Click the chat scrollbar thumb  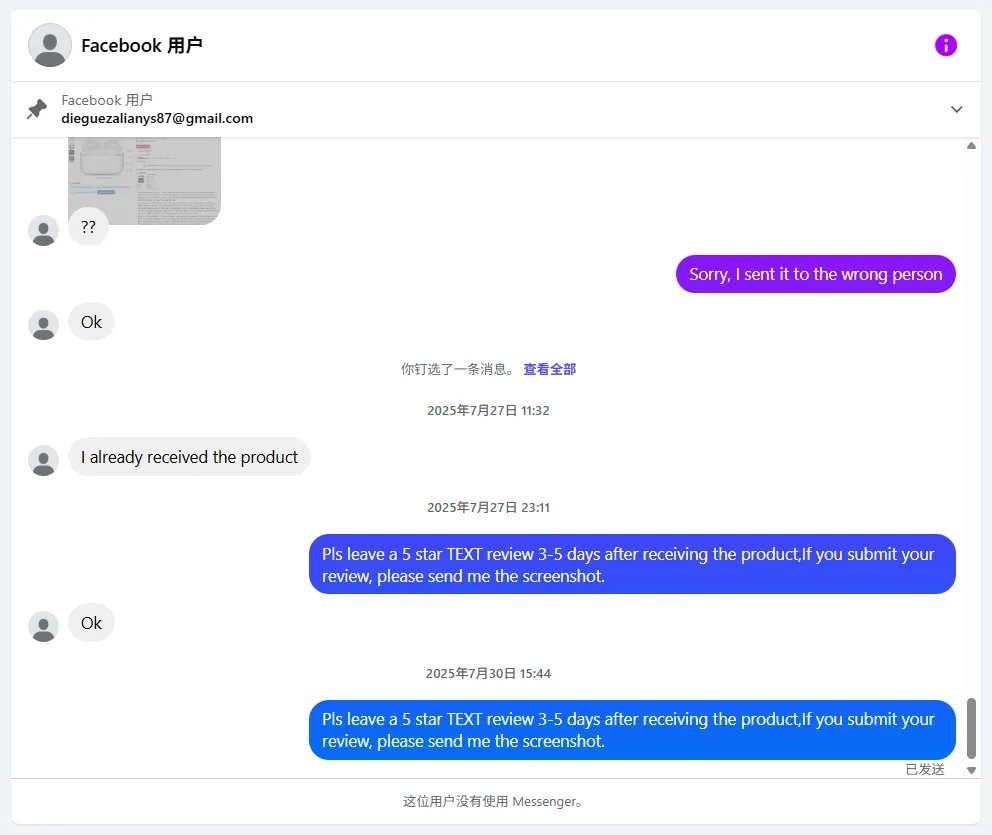tap(970, 728)
